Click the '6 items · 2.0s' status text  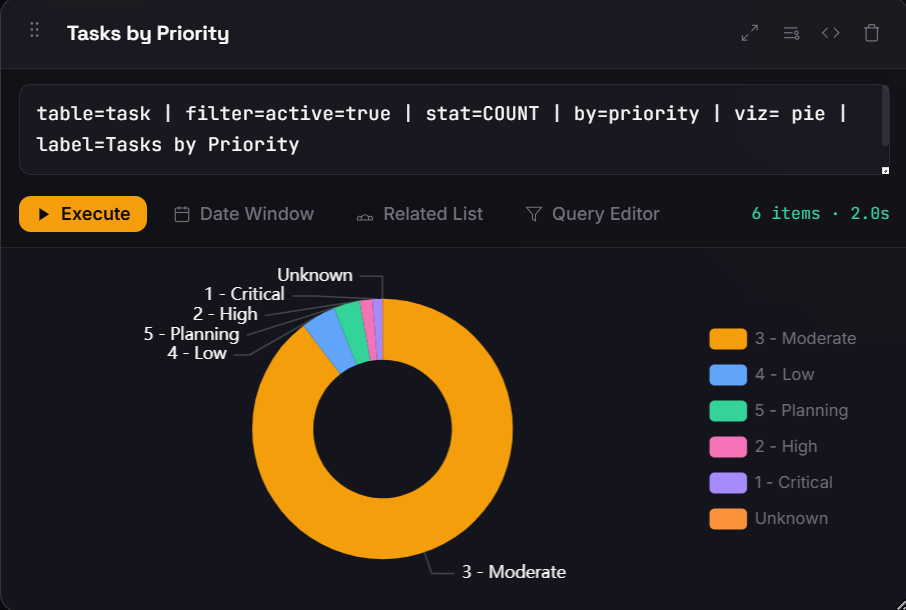tap(820, 214)
